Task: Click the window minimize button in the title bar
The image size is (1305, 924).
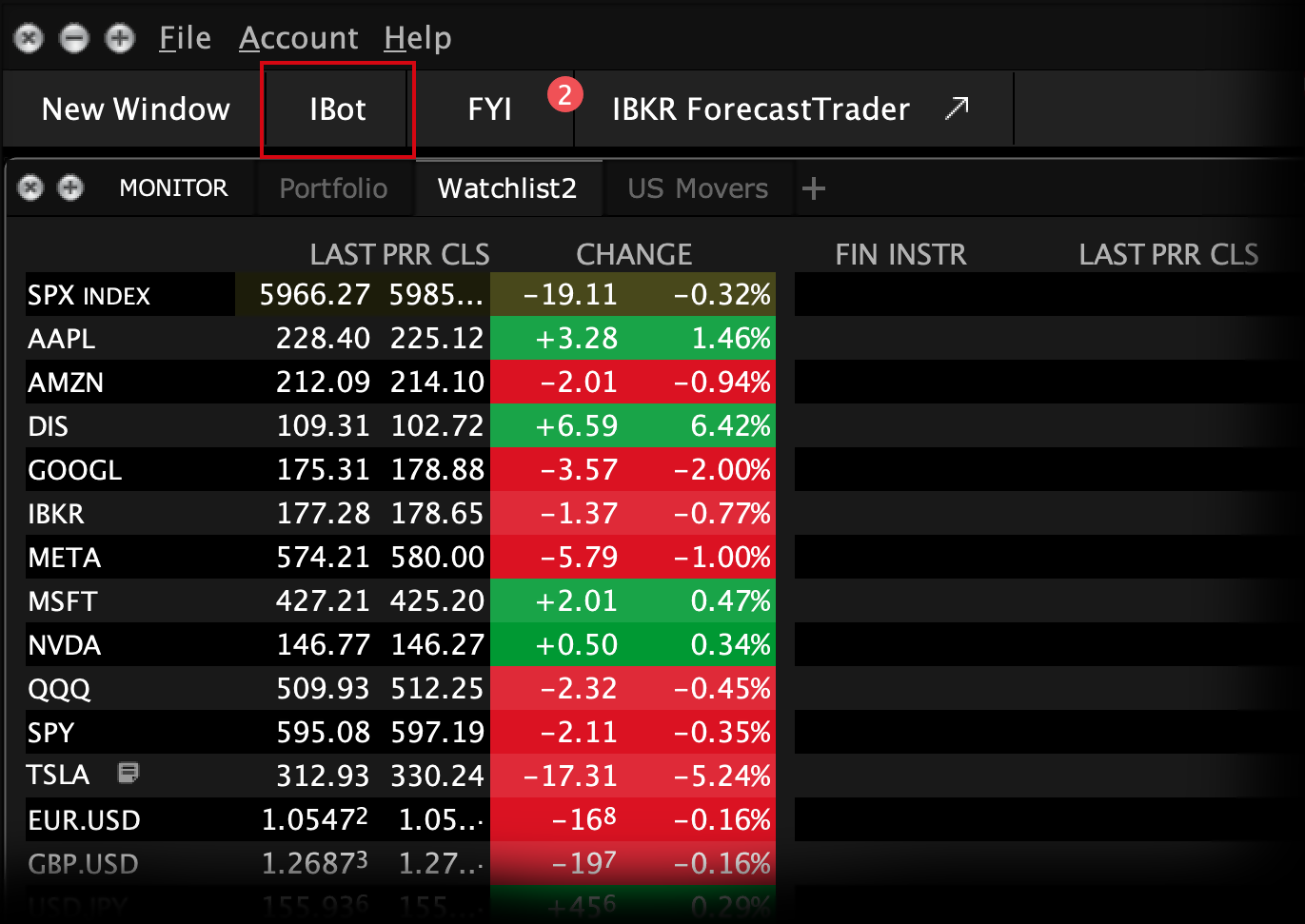Action: pyautogui.click(x=74, y=38)
